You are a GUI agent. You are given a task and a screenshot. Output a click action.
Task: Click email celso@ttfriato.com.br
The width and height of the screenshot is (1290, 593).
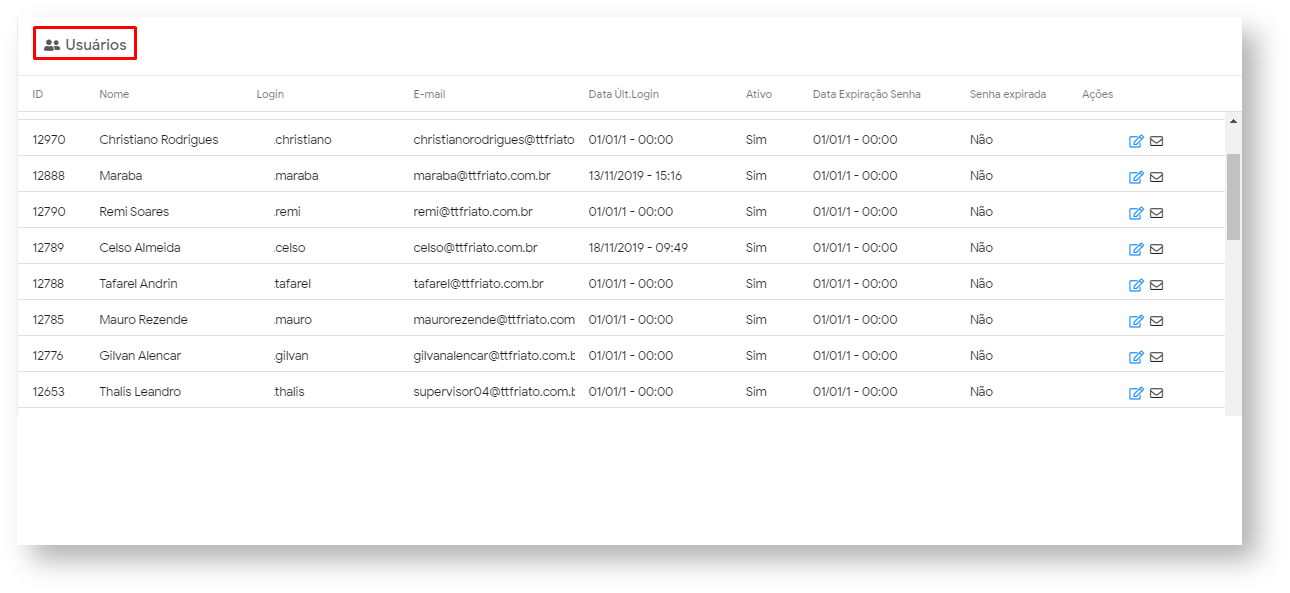(475, 248)
